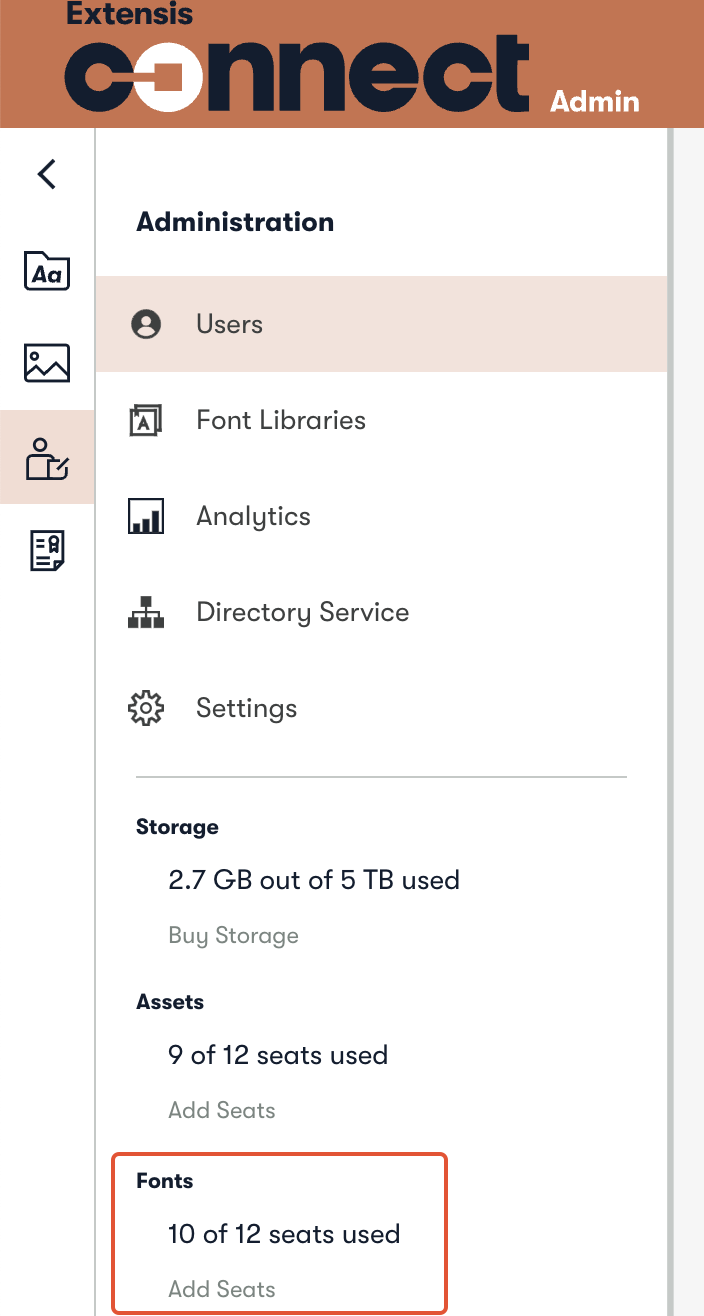Click the Settings gear icon
704x1316 pixels.
point(146,708)
